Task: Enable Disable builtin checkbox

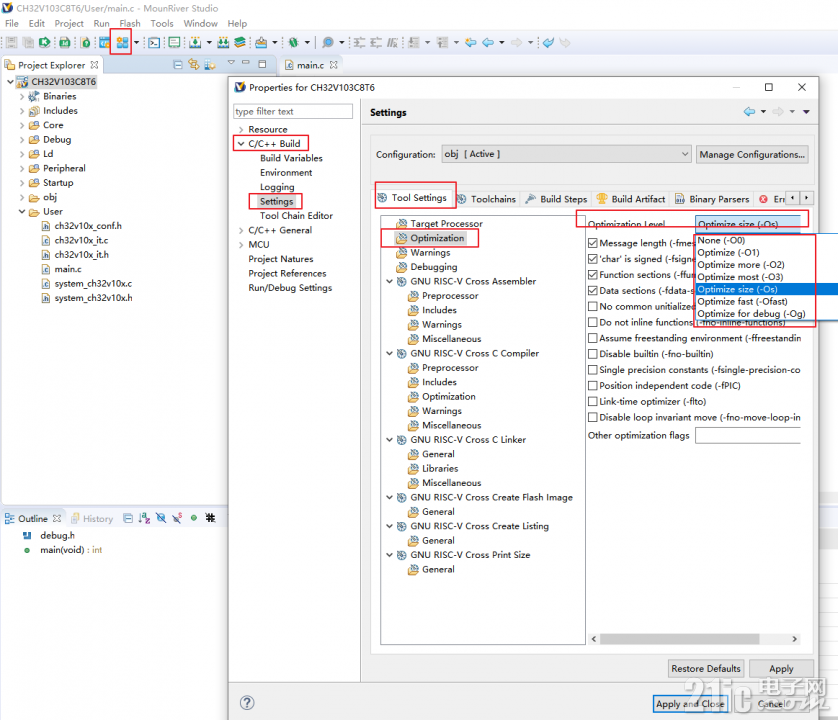Action: tap(592, 354)
